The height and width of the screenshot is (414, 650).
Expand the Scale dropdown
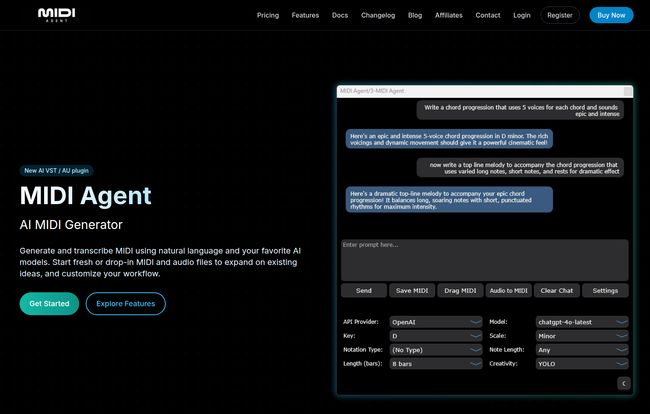pos(582,336)
